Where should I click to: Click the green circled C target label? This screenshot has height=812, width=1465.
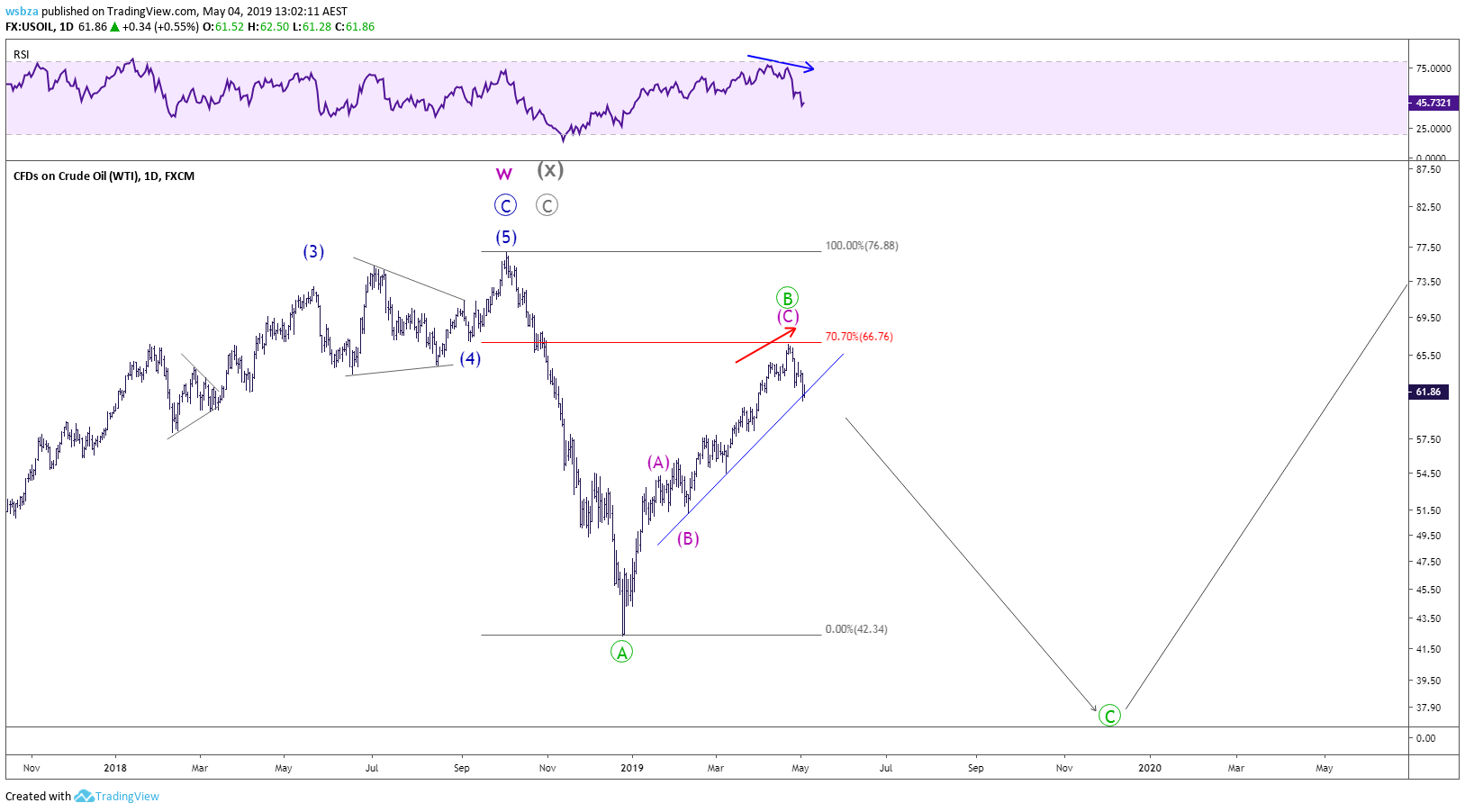1110,716
